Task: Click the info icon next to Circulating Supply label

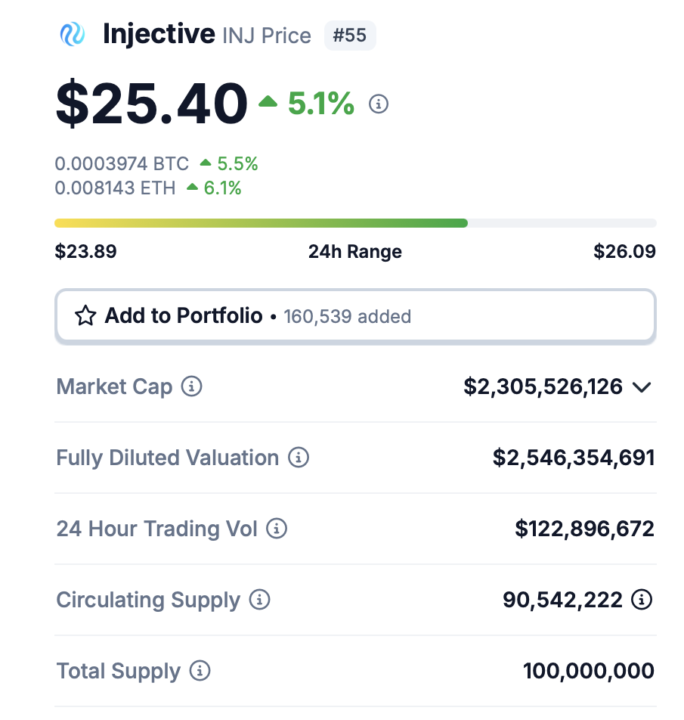Action: click(x=260, y=600)
